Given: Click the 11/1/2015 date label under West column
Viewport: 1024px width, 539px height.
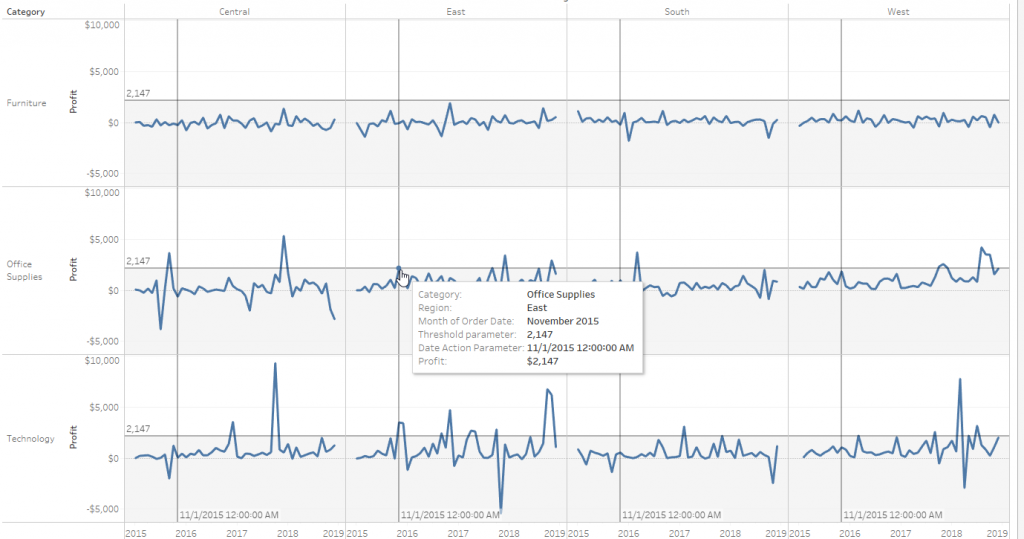Looking at the screenshot, I should point(892,514).
